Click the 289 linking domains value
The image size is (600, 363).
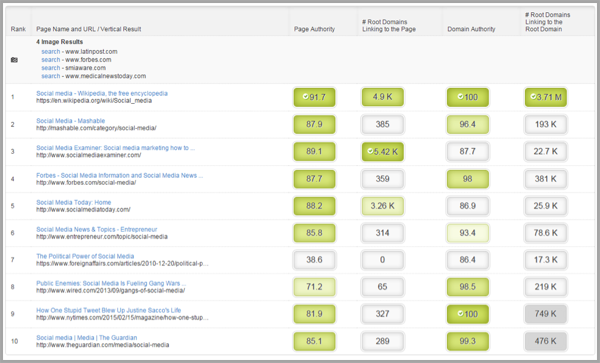pyautogui.click(x=383, y=341)
